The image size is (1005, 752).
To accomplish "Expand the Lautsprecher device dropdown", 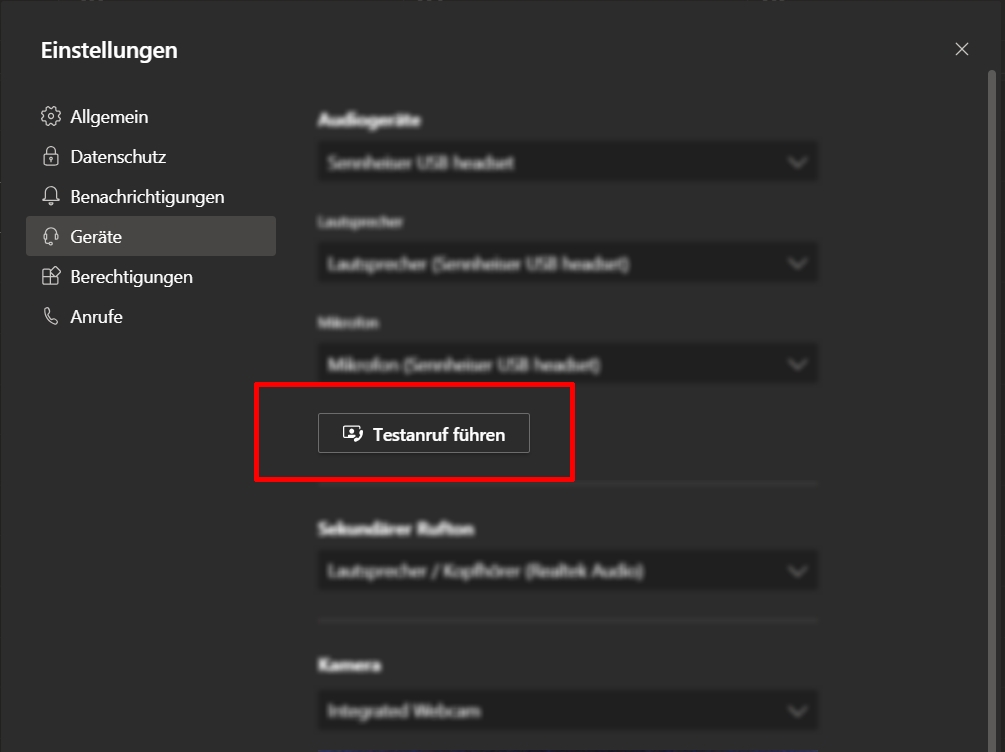I will 568,263.
